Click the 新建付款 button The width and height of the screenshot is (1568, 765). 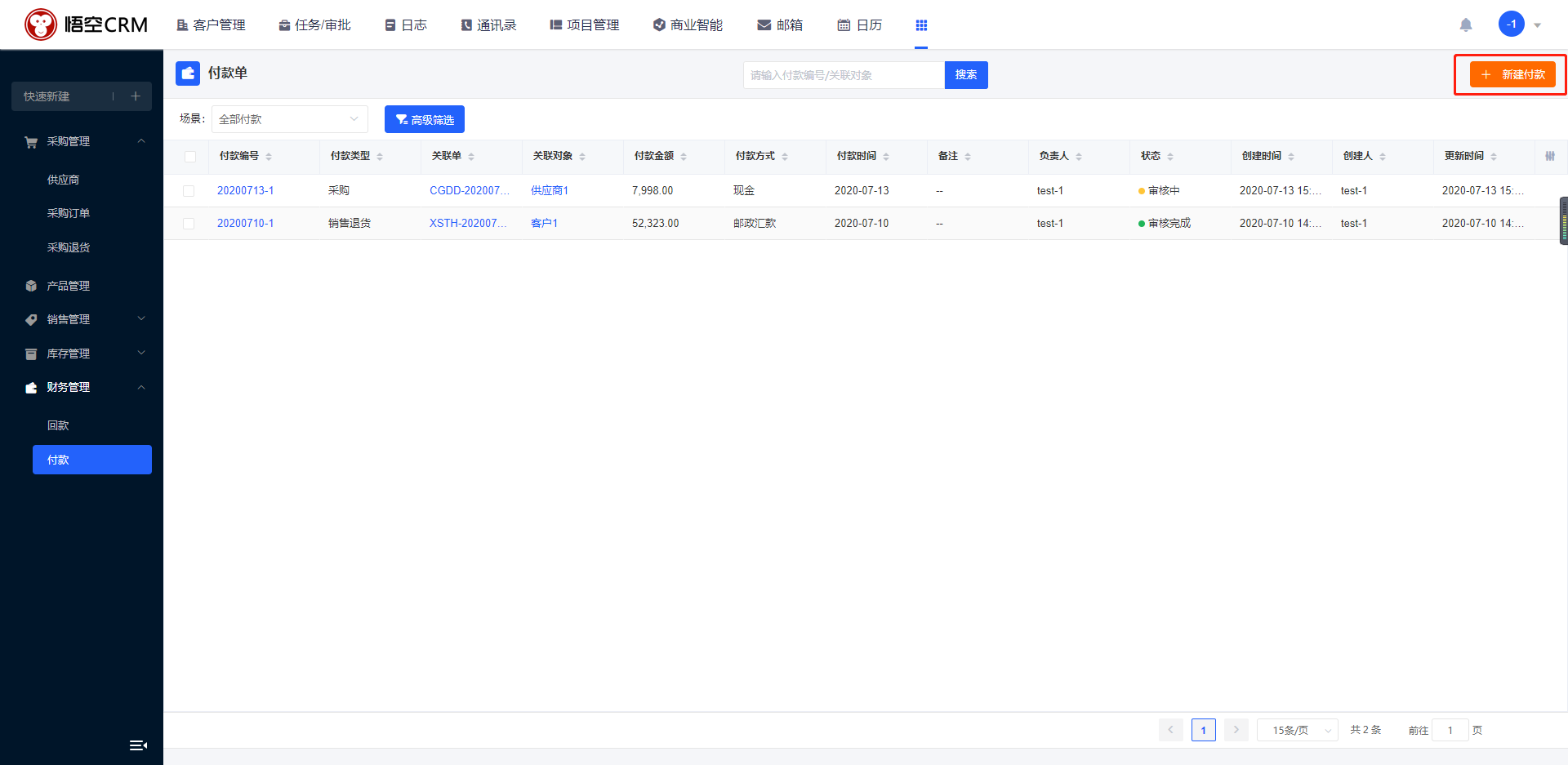pos(1512,74)
